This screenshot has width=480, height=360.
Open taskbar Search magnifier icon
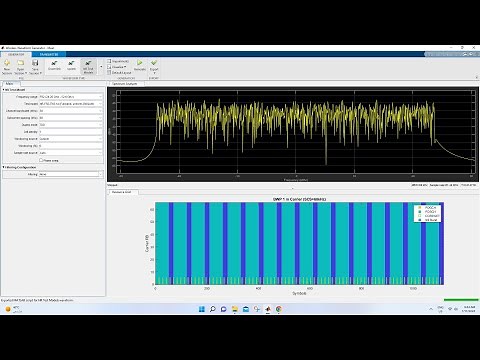pyautogui.click(x=213, y=309)
